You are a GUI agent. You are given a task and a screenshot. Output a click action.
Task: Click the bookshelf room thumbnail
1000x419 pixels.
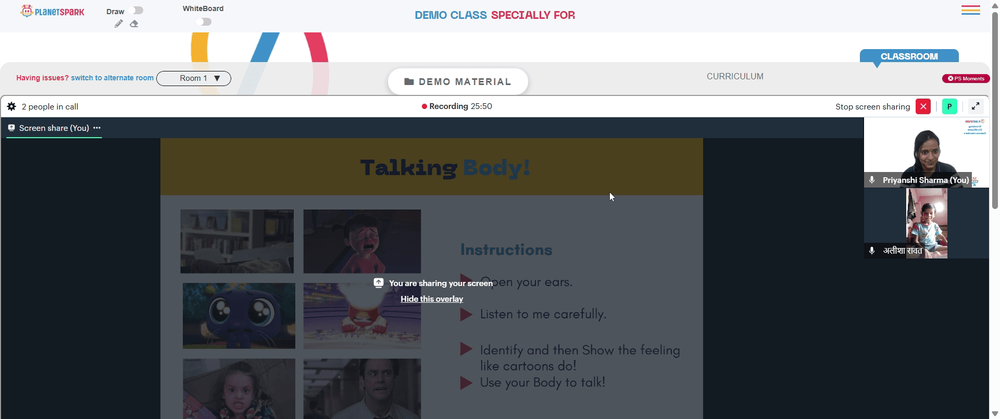(237, 241)
